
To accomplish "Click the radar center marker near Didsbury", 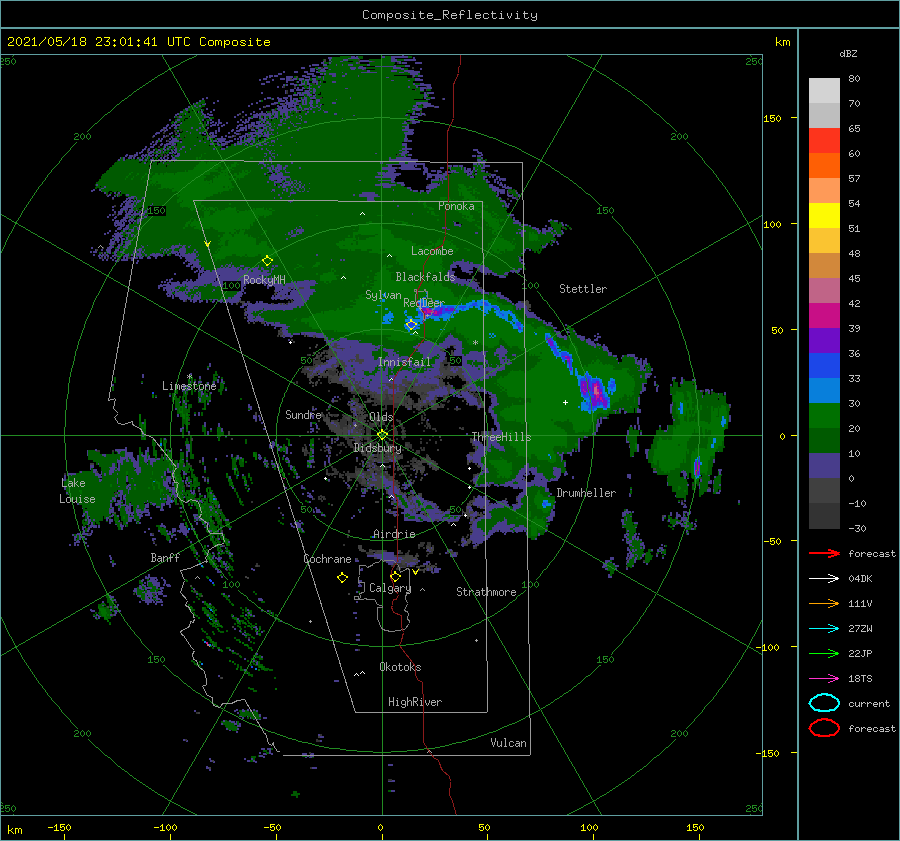I will click(x=382, y=435).
